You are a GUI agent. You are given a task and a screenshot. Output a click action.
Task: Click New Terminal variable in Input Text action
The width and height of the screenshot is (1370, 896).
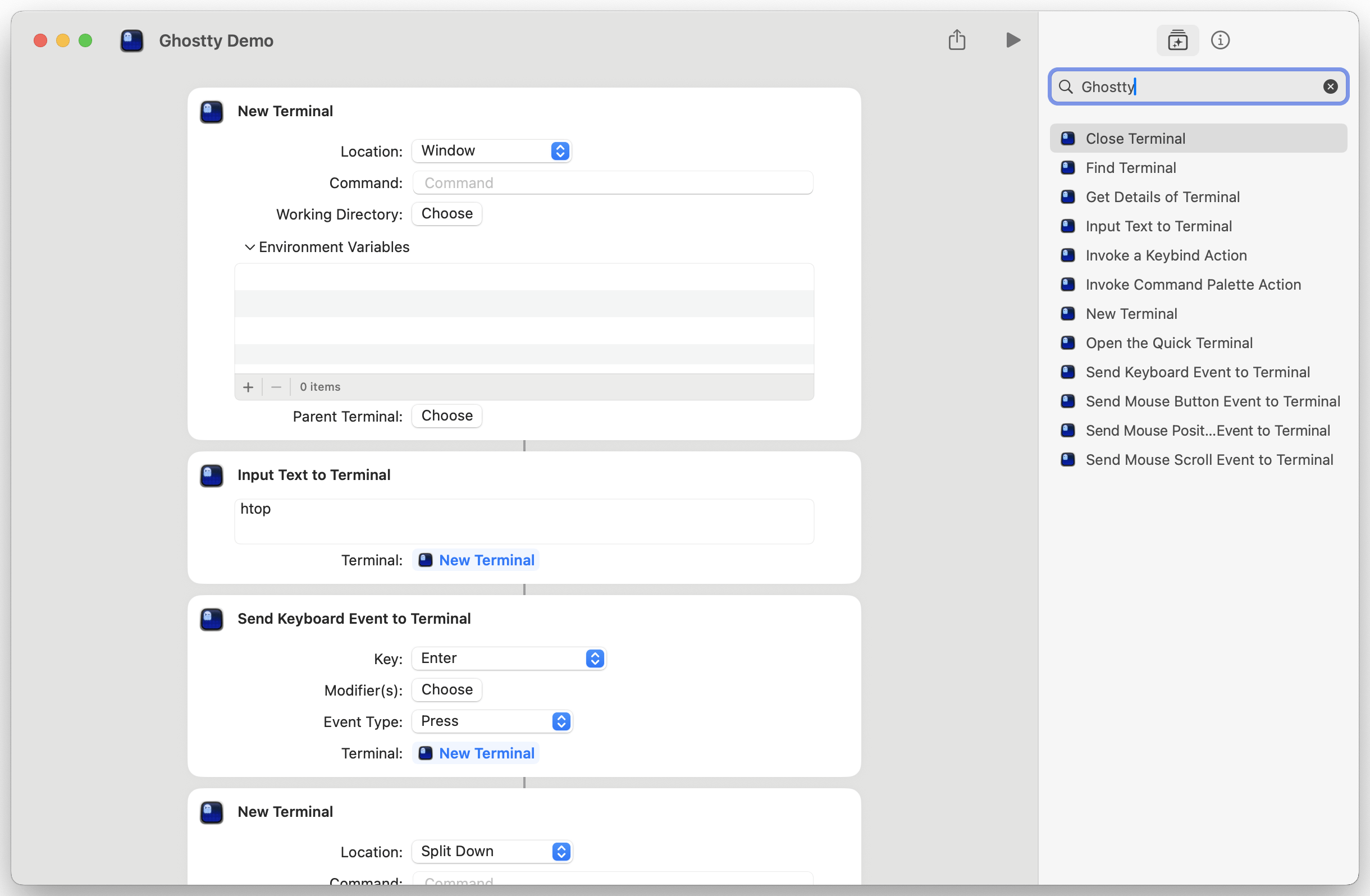tap(476, 560)
